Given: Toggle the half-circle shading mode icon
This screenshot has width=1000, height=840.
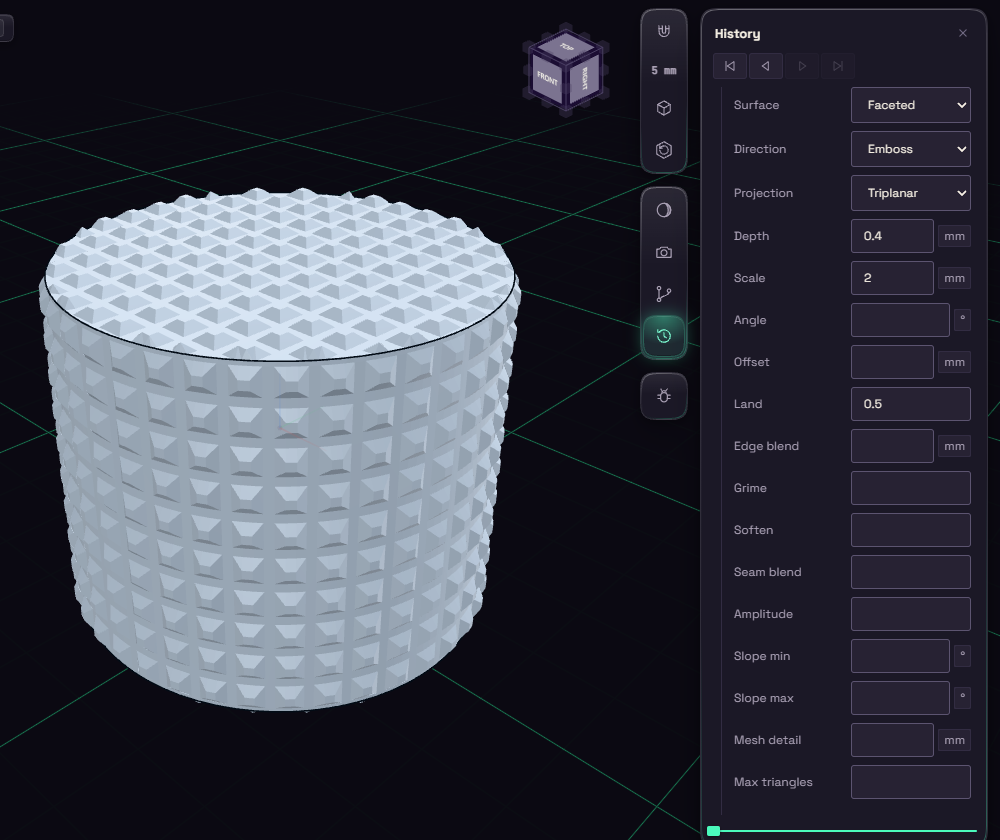Looking at the screenshot, I should tap(664, 210).
